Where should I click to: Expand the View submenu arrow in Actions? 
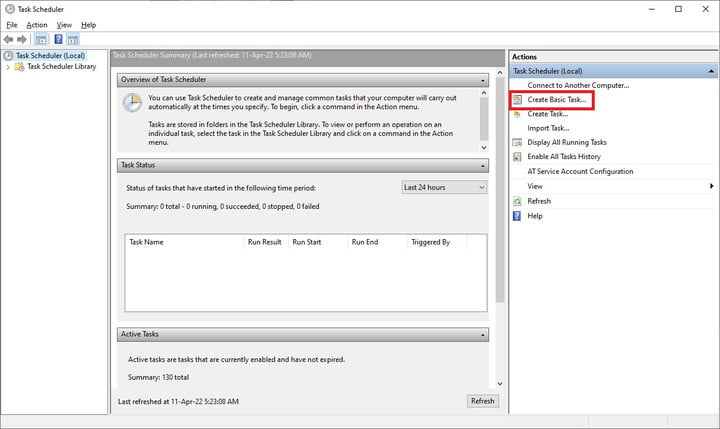point(711,186)
